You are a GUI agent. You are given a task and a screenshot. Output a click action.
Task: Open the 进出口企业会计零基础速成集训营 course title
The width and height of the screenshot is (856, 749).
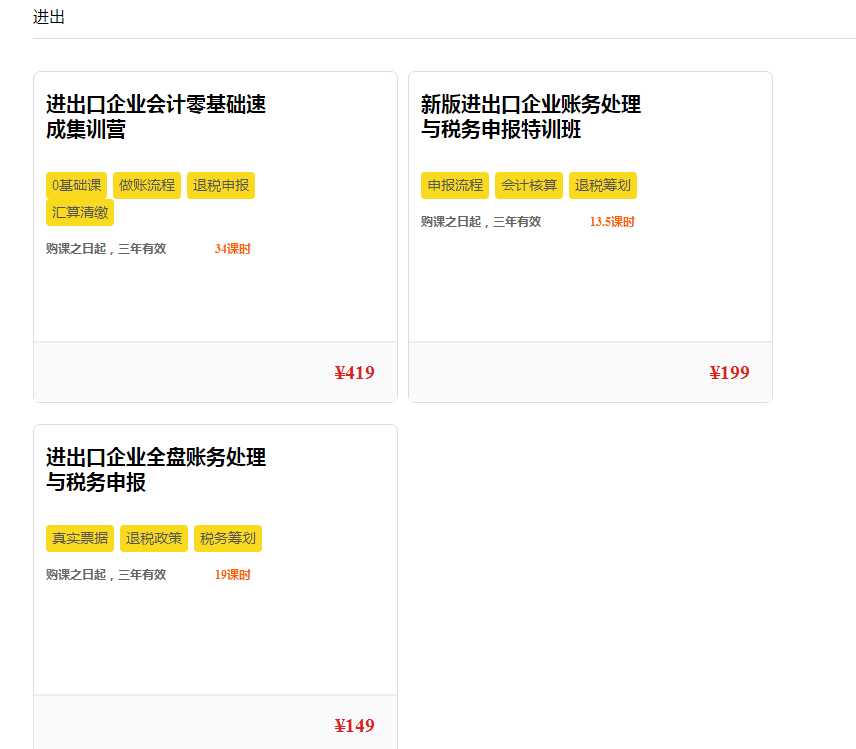[x=156, y=117]
